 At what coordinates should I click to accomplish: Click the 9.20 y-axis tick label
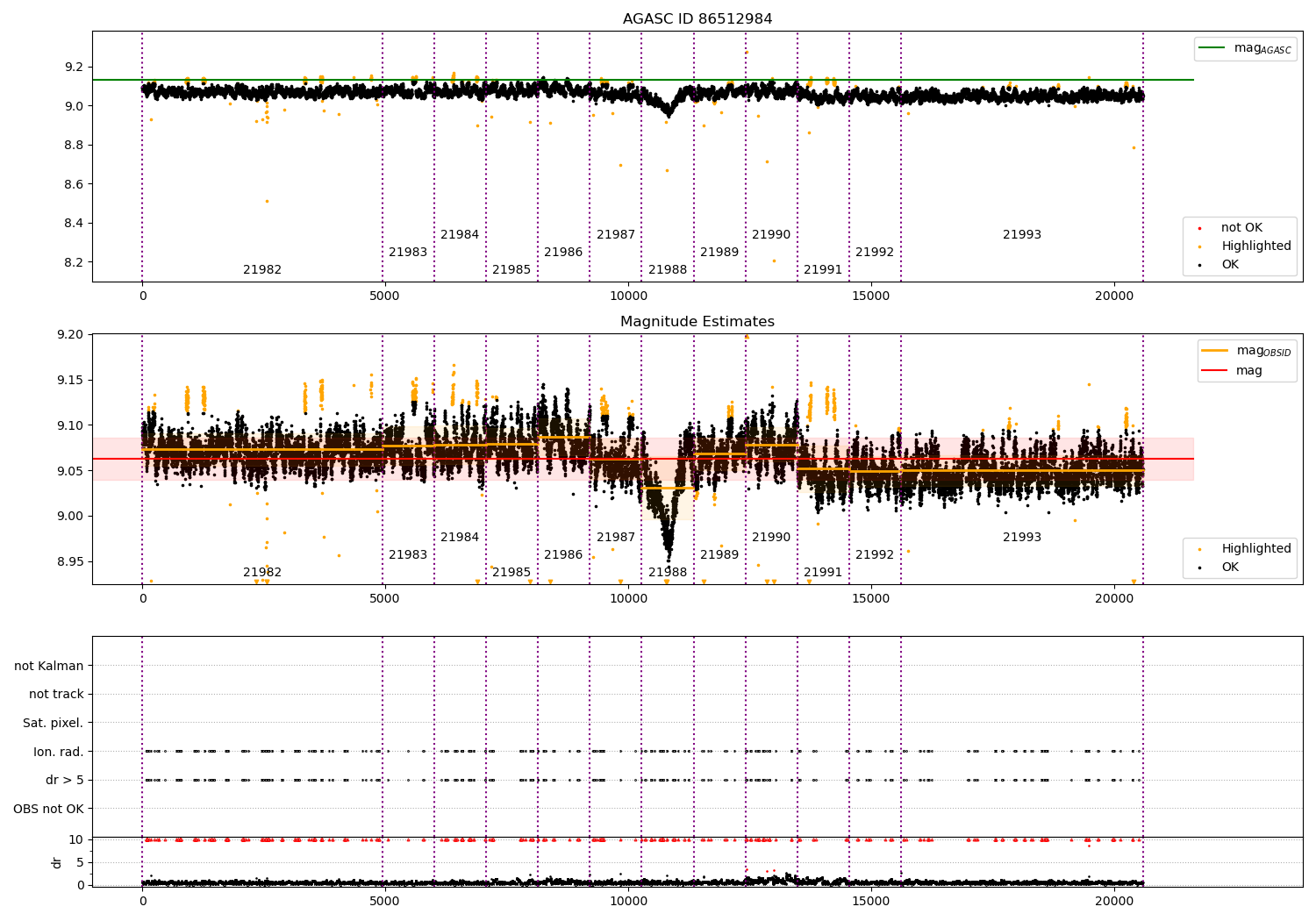[70, 335]
